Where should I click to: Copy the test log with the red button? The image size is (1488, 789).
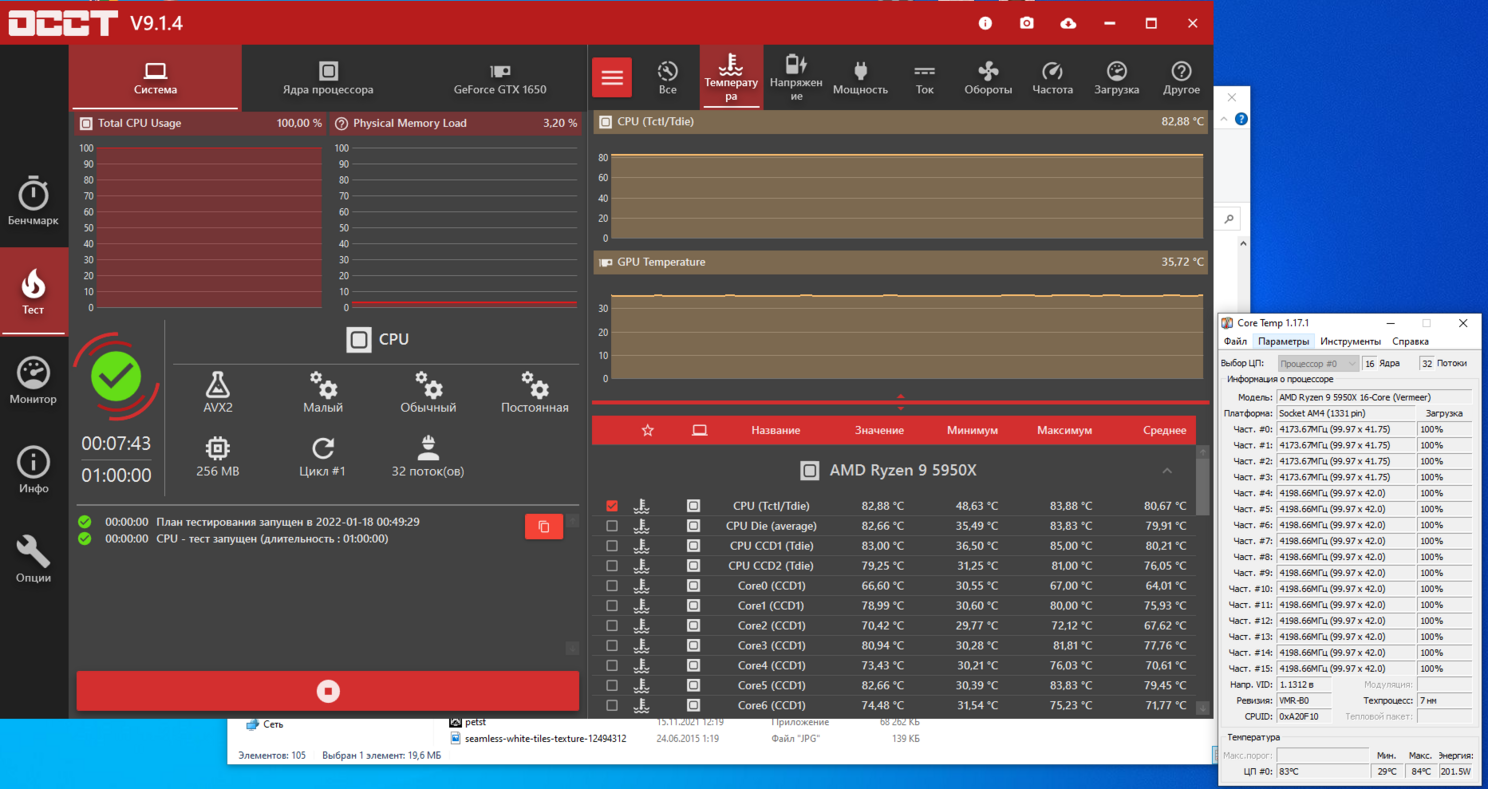pos(544,527)
